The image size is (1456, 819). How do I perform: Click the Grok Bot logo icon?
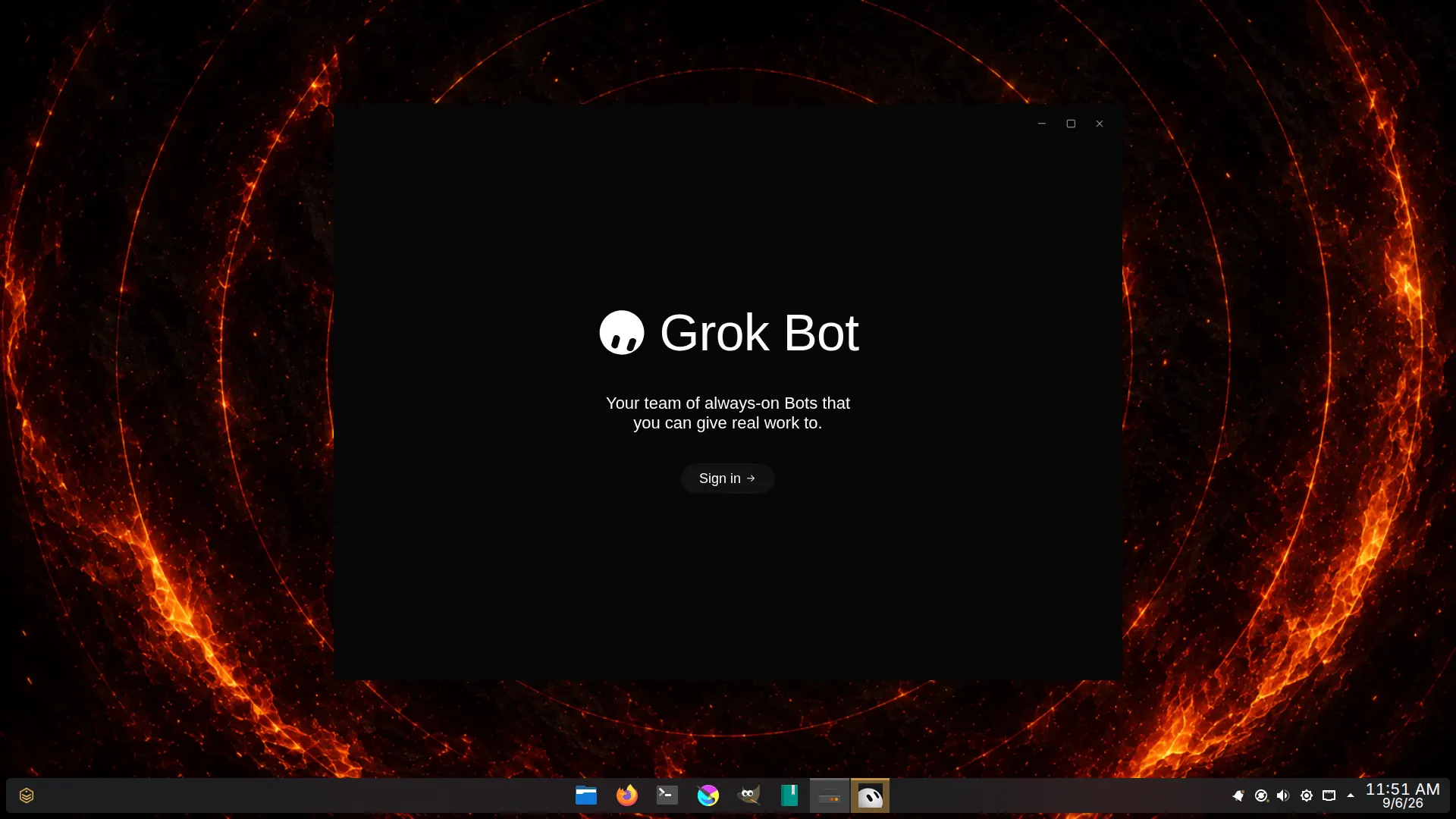pyautogui.click(x=622, y=332)
